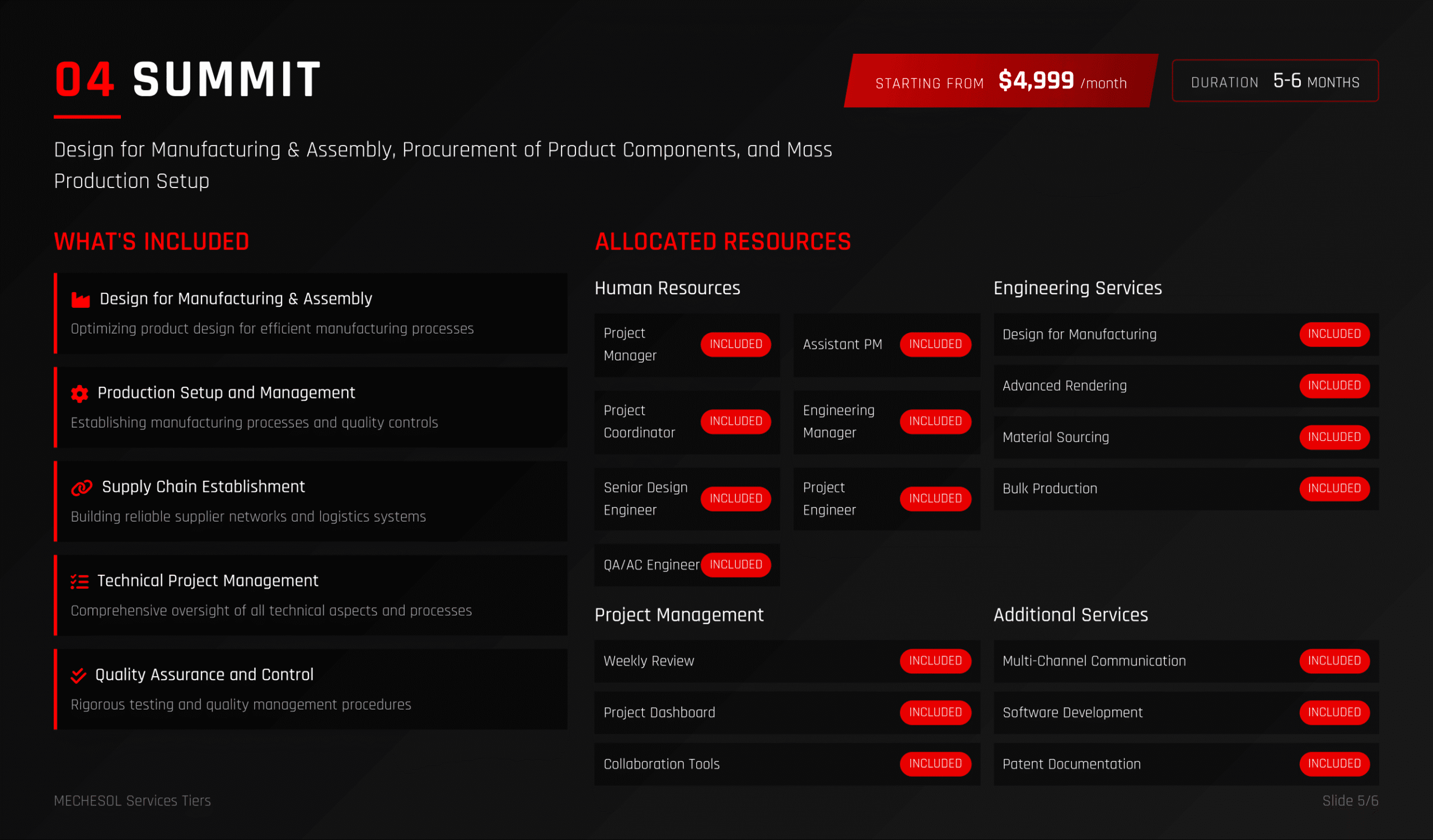Click the INCLUDED badge for Project Manager
The width and height of the screenshot is (1433, 840).
(x=736, y=344)
